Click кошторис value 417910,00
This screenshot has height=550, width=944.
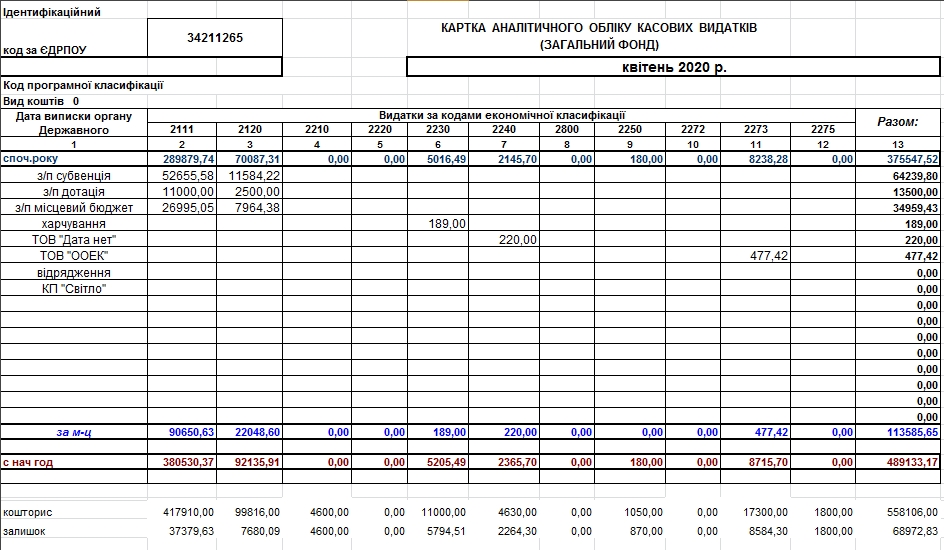[188, 513]
